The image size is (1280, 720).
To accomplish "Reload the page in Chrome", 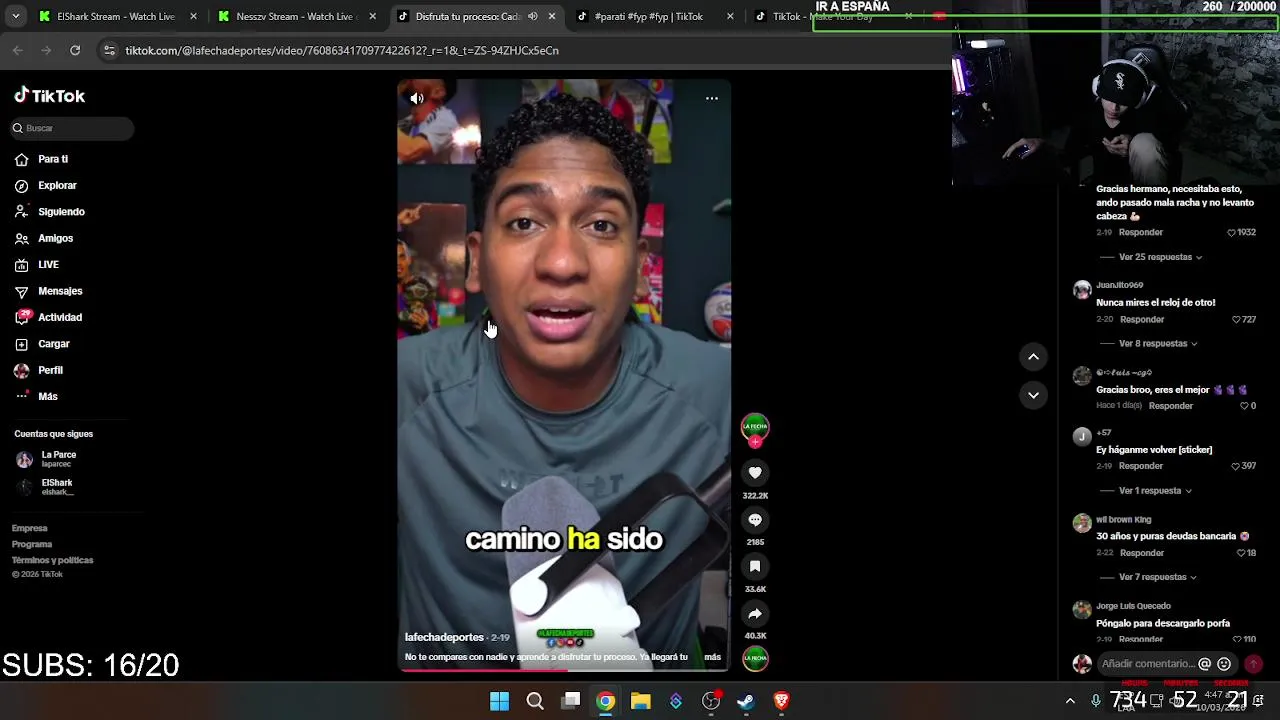I will pyautogui.click(x=75, y=50).
